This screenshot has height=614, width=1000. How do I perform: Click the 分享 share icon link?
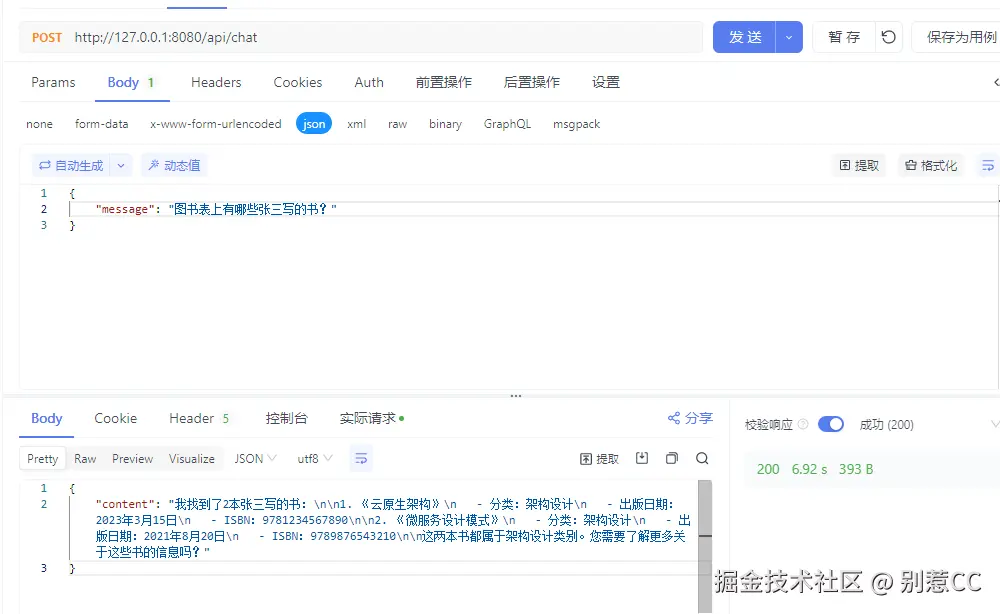[x=690, y=418]
